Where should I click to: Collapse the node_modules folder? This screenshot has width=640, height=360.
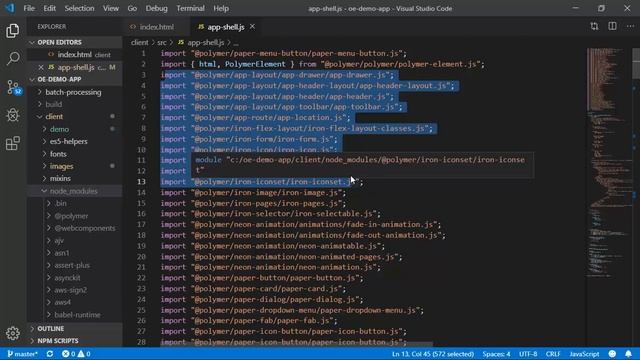(x=73, y=191)
